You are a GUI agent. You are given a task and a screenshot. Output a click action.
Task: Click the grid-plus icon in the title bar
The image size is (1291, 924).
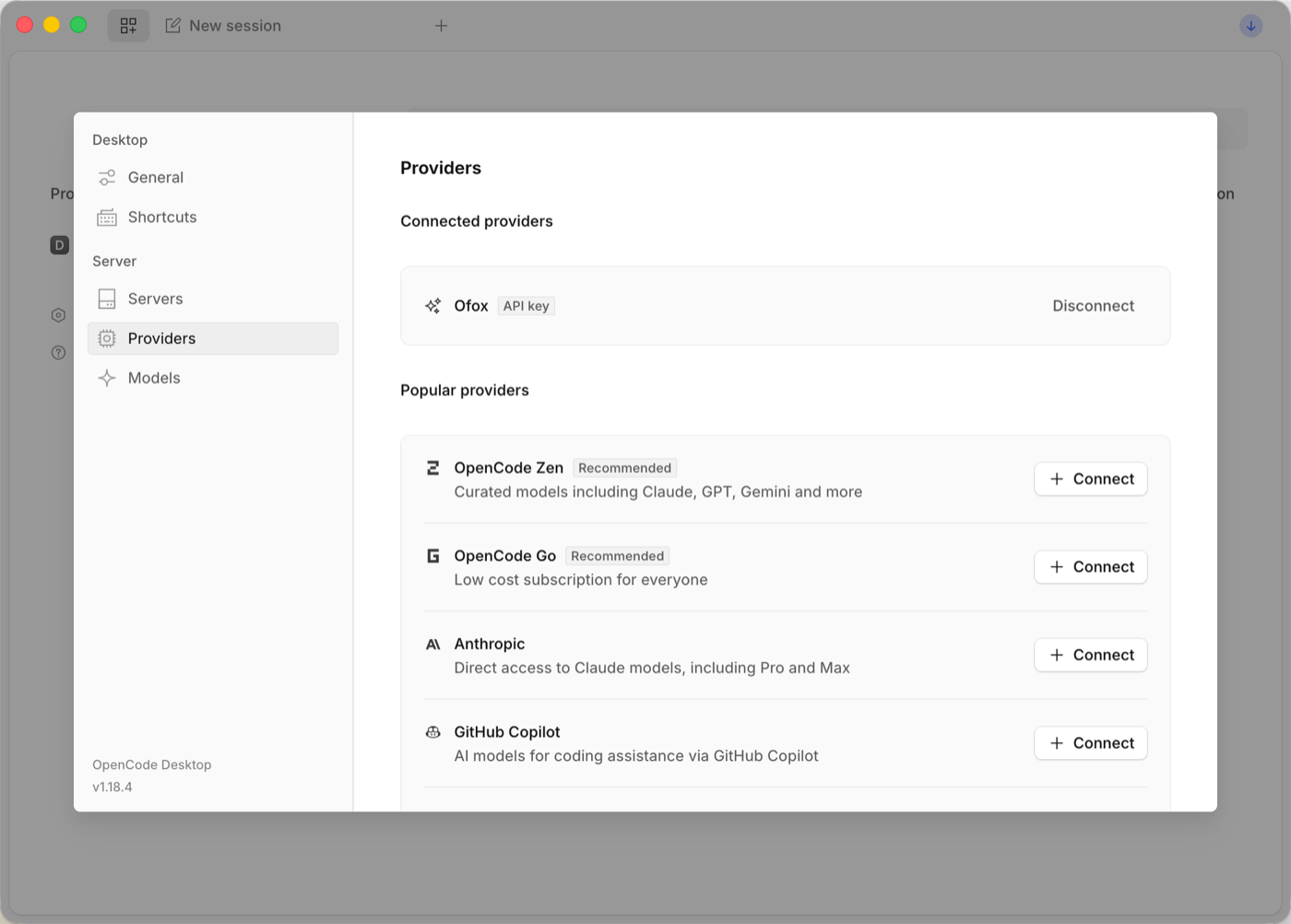[128, 26]
